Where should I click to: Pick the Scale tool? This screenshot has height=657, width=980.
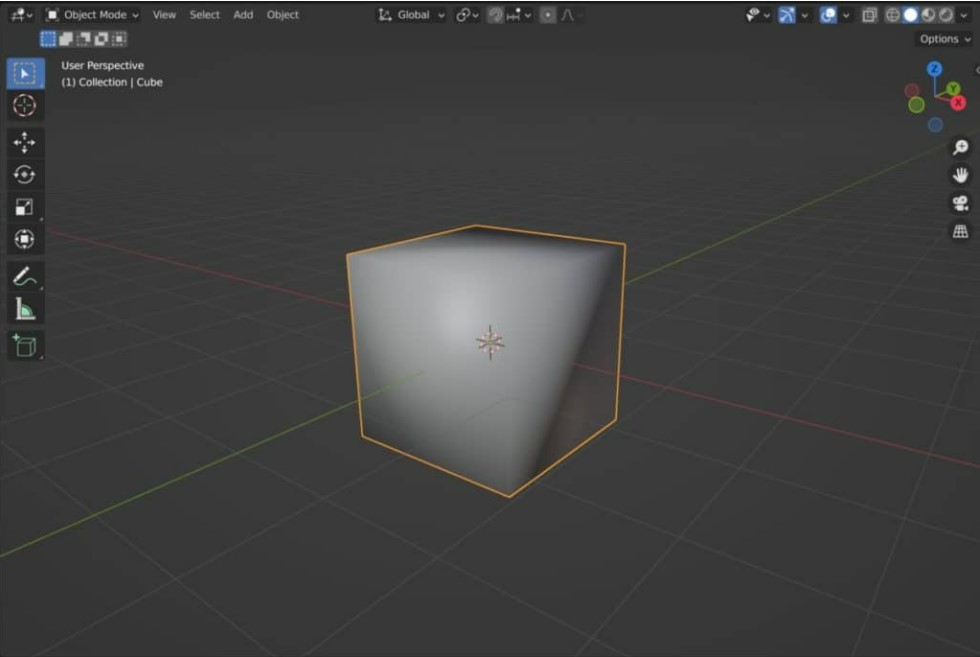click(x=25, y=207)
